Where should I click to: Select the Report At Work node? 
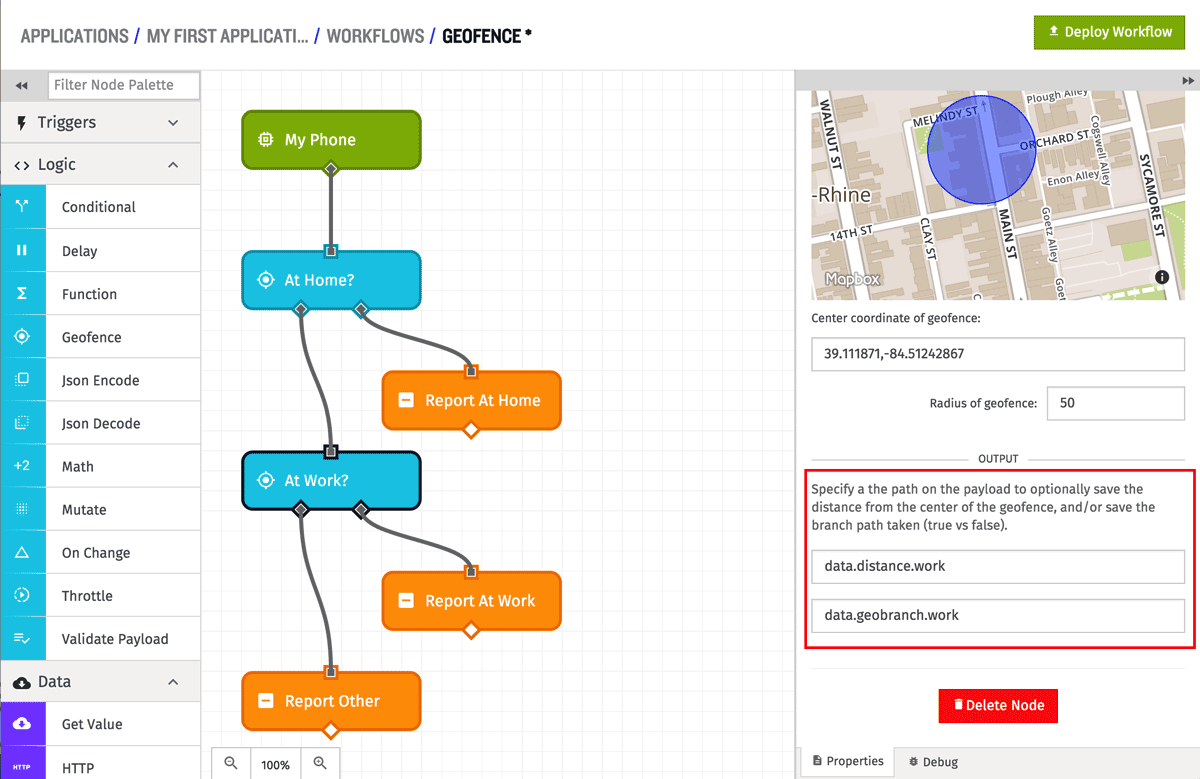[471, 601]
